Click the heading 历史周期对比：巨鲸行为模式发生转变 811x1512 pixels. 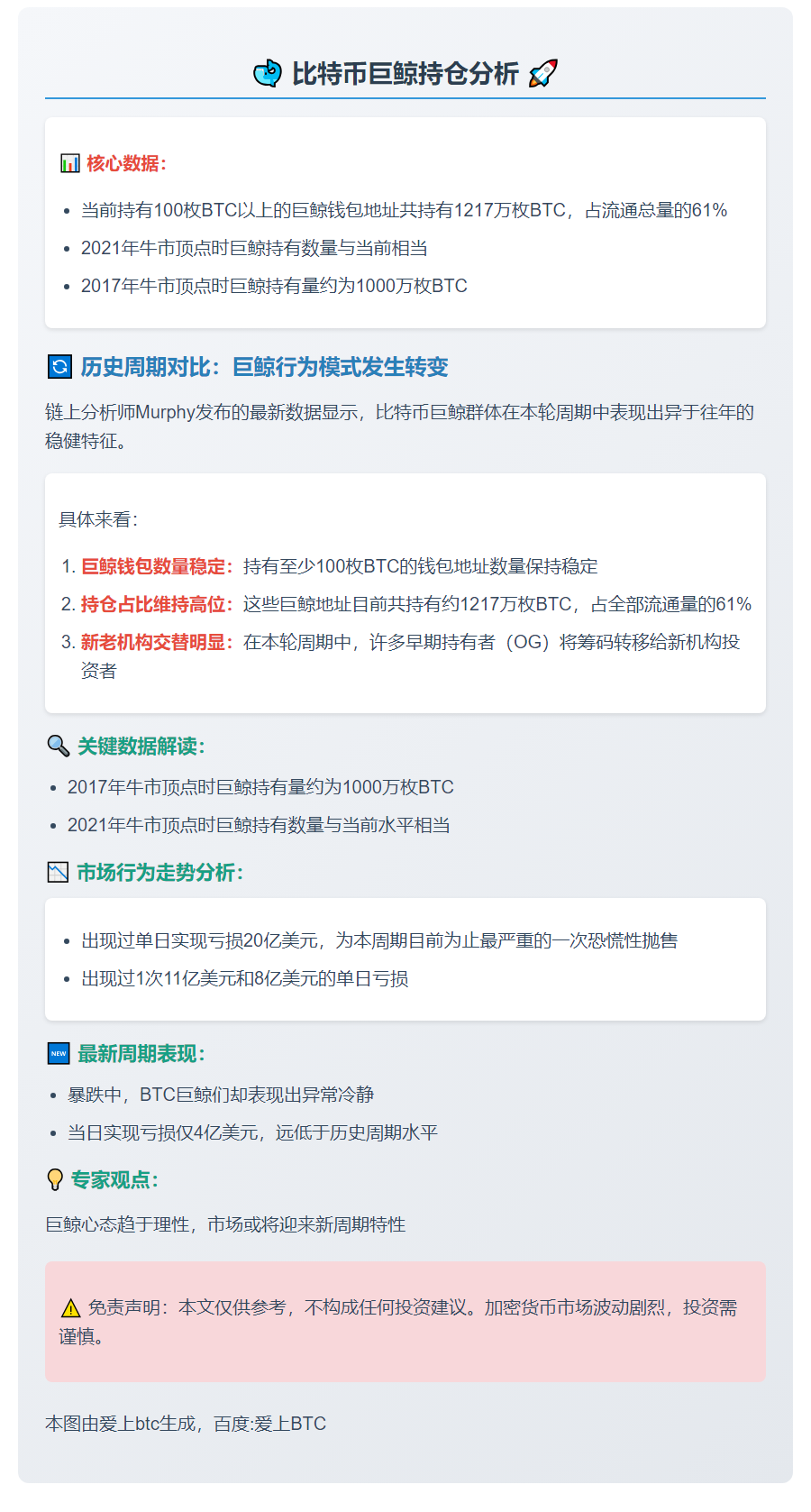[x=264, y=367]
